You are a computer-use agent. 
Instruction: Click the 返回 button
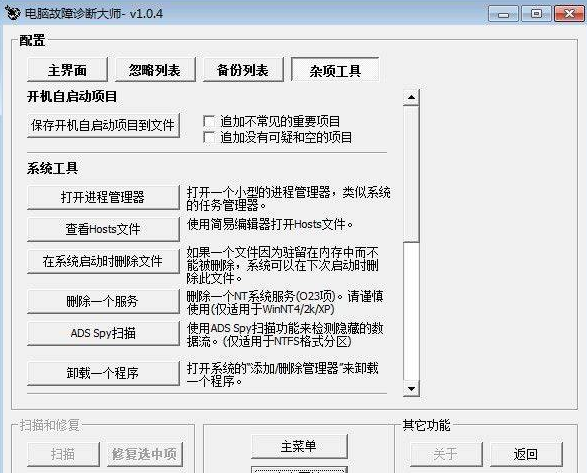pos(526,454)
